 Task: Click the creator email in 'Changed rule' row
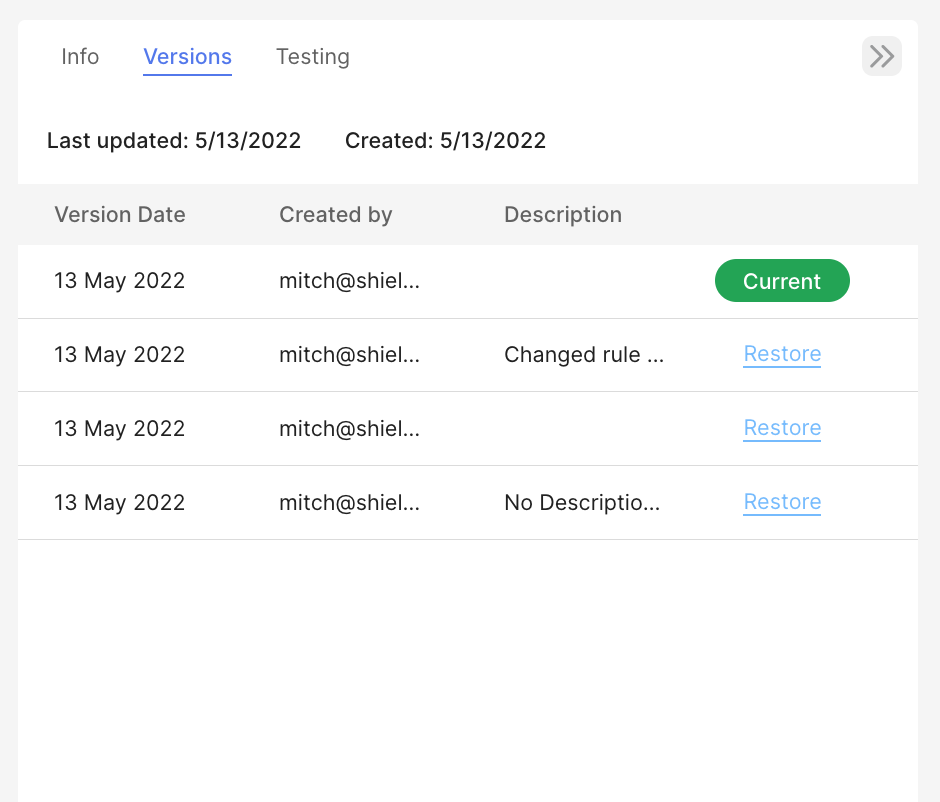click(350, 355)
